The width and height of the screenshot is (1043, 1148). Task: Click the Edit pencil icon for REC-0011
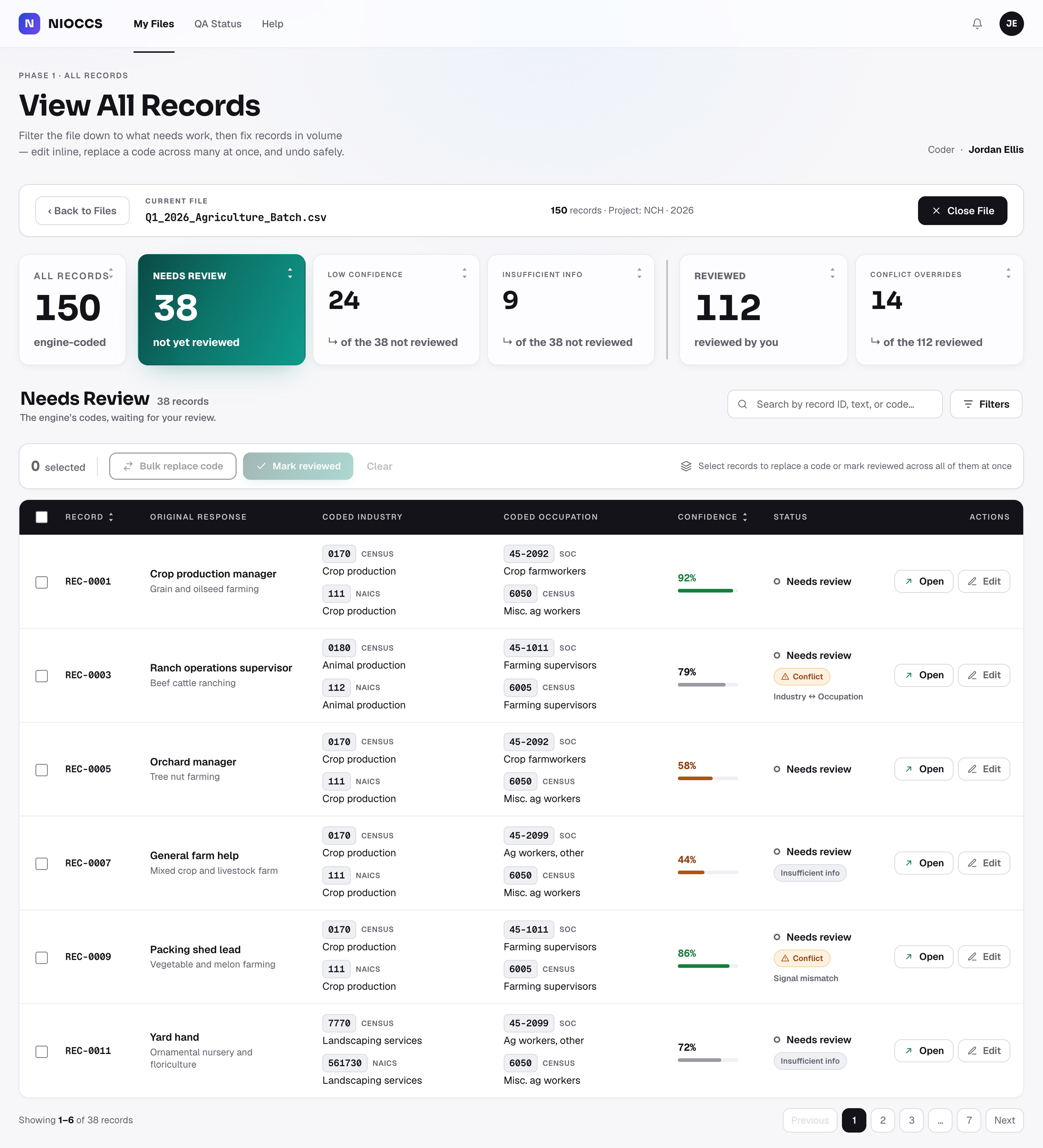pos(972,1051)
